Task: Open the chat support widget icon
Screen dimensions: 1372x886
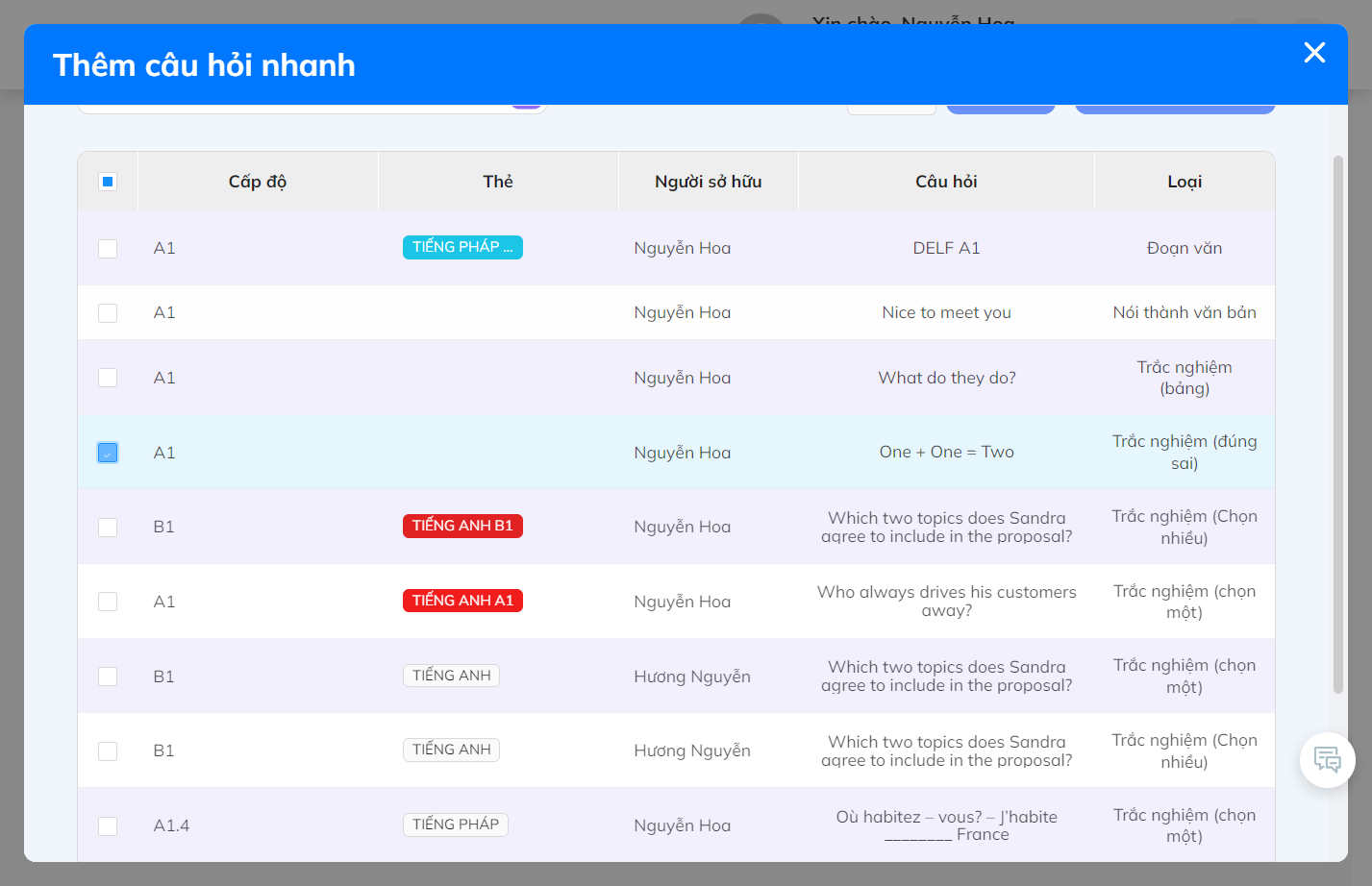Action: (1328, 760)
